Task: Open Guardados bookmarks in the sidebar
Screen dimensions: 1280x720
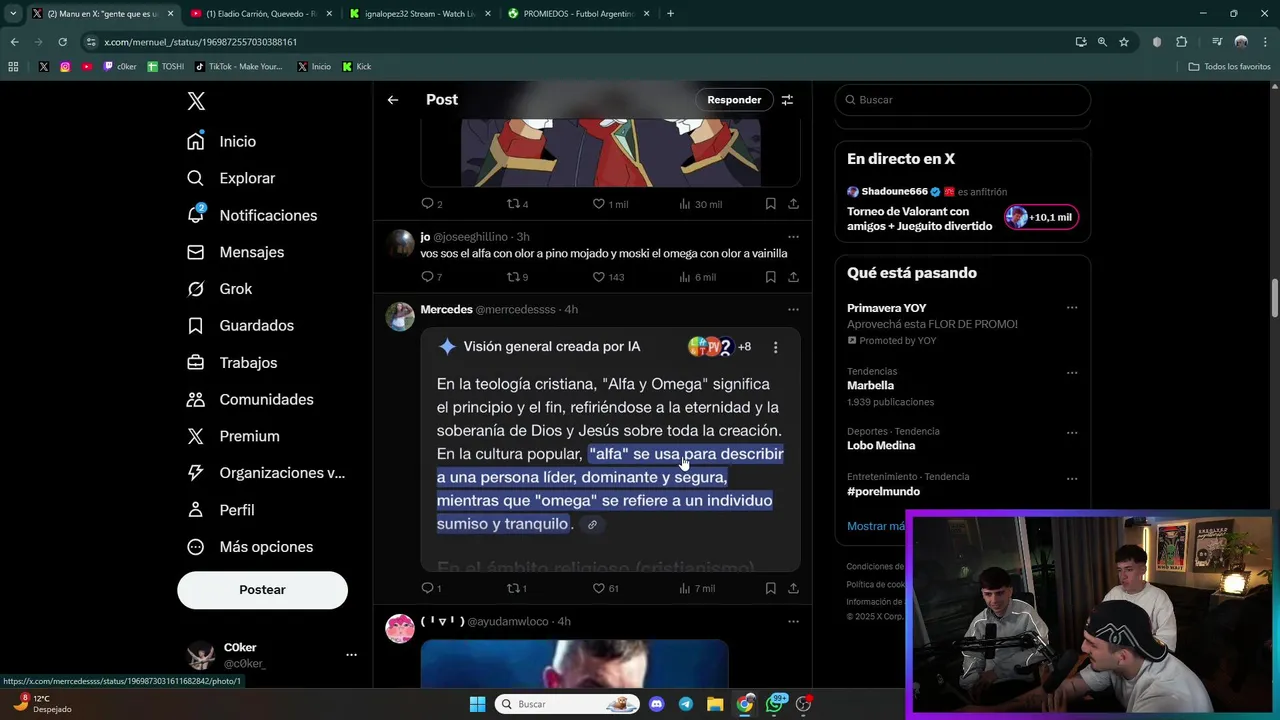Action: coord(240,326)
